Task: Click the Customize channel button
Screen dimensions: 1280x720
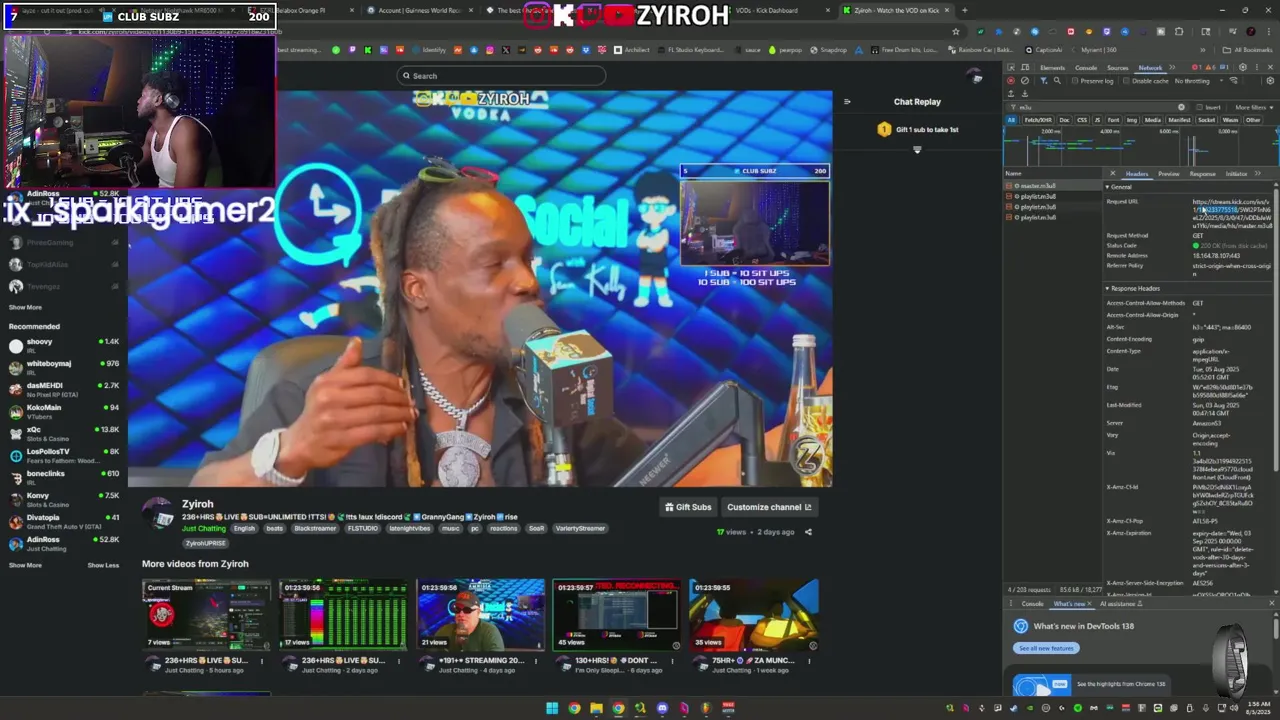Action: pos(769,507)
